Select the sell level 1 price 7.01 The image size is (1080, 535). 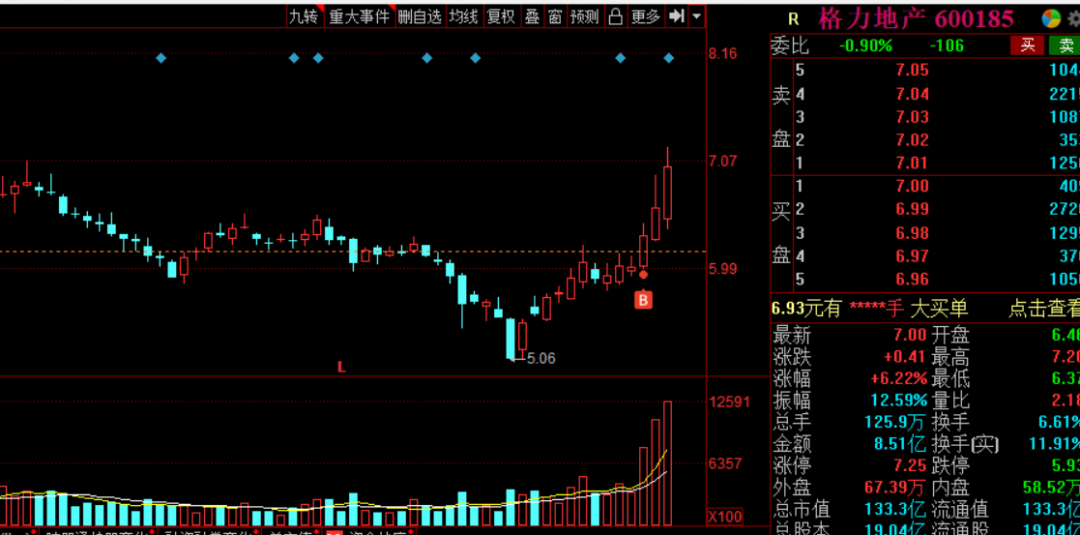912,163
